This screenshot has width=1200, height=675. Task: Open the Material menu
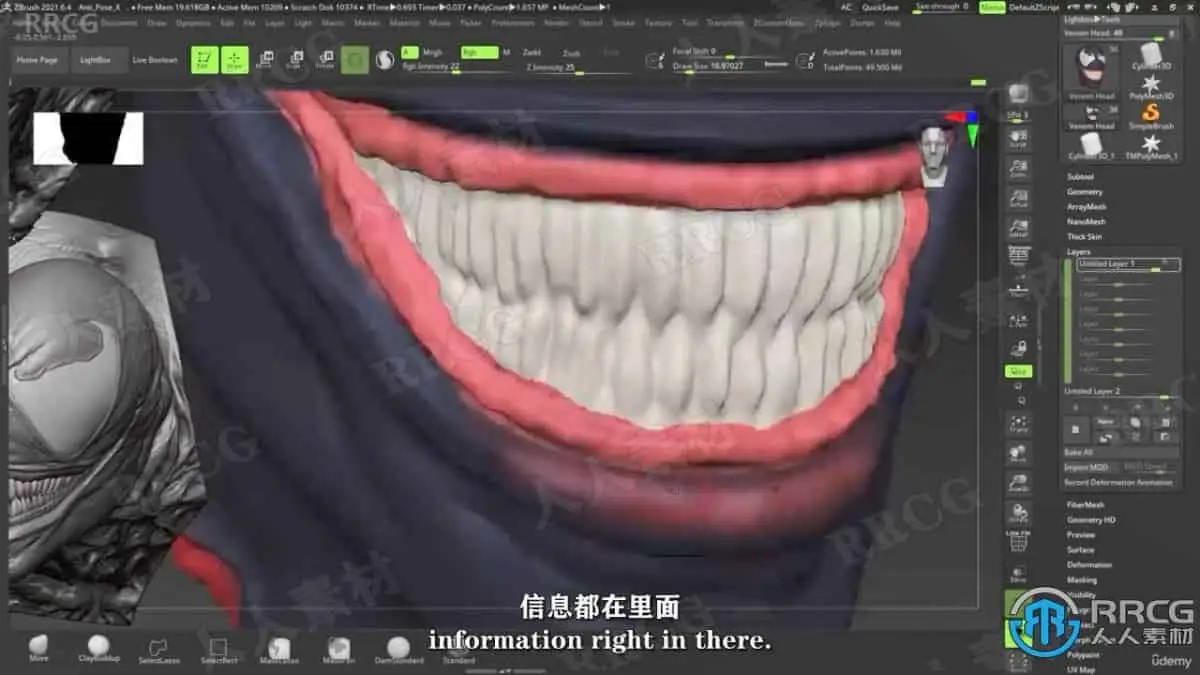tap(404, 22)
